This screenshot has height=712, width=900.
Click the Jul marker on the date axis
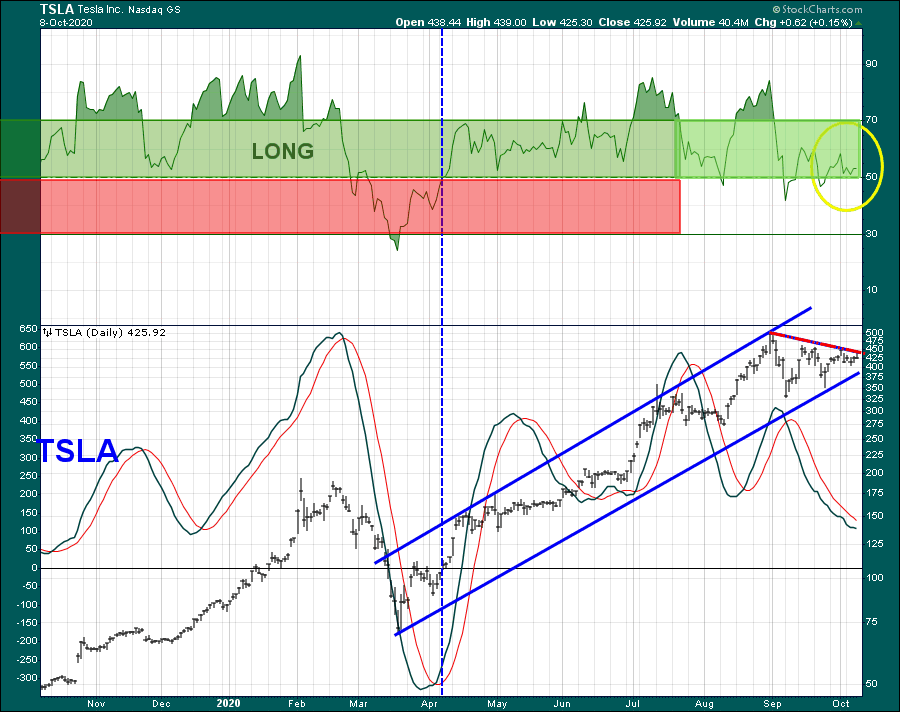click(634, 702)
